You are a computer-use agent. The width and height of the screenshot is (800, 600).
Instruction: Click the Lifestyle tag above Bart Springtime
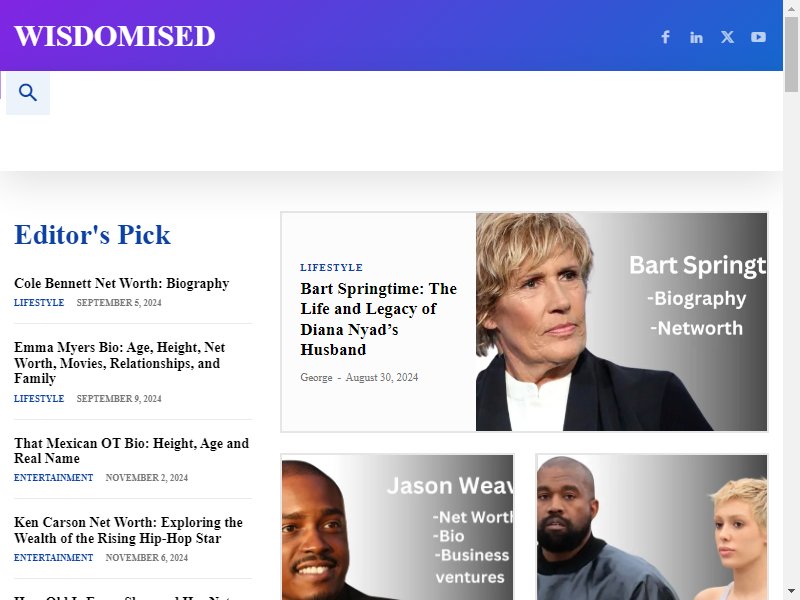(332, 267)
